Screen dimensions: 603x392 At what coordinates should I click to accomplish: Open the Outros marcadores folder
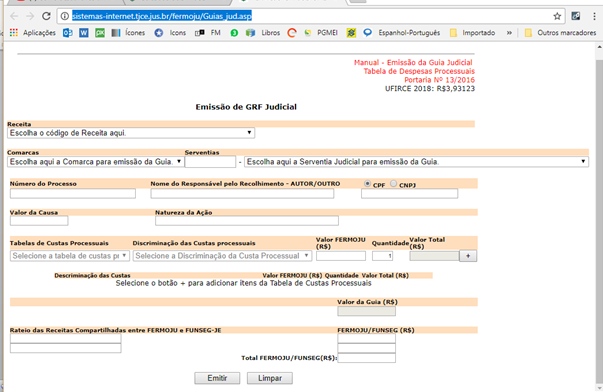tap(560, 33)
